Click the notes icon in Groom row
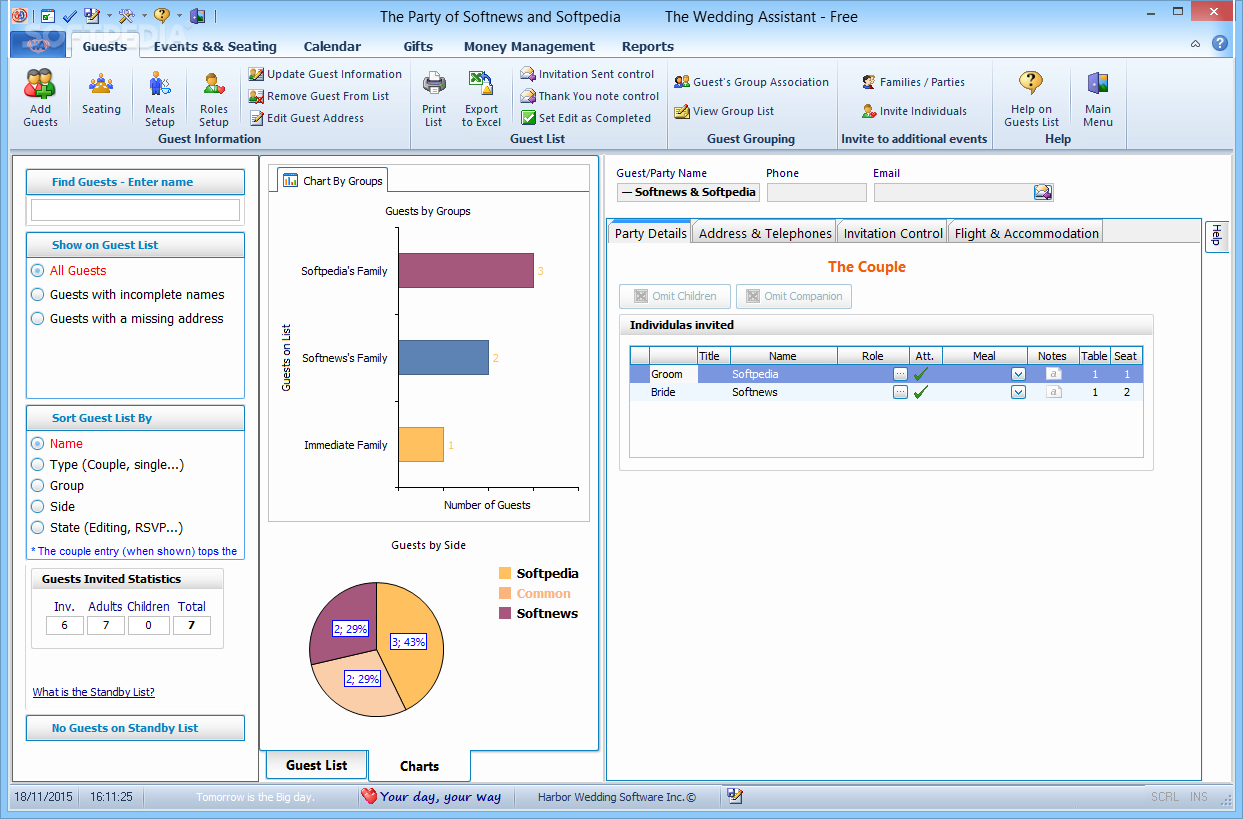Screen dimensions: 1243x819 [1053, 374]
